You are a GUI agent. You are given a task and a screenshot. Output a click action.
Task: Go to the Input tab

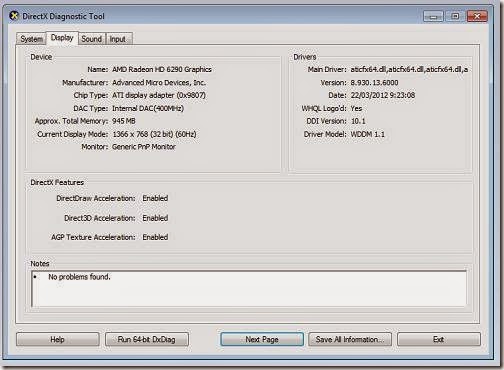coord(119,39)
